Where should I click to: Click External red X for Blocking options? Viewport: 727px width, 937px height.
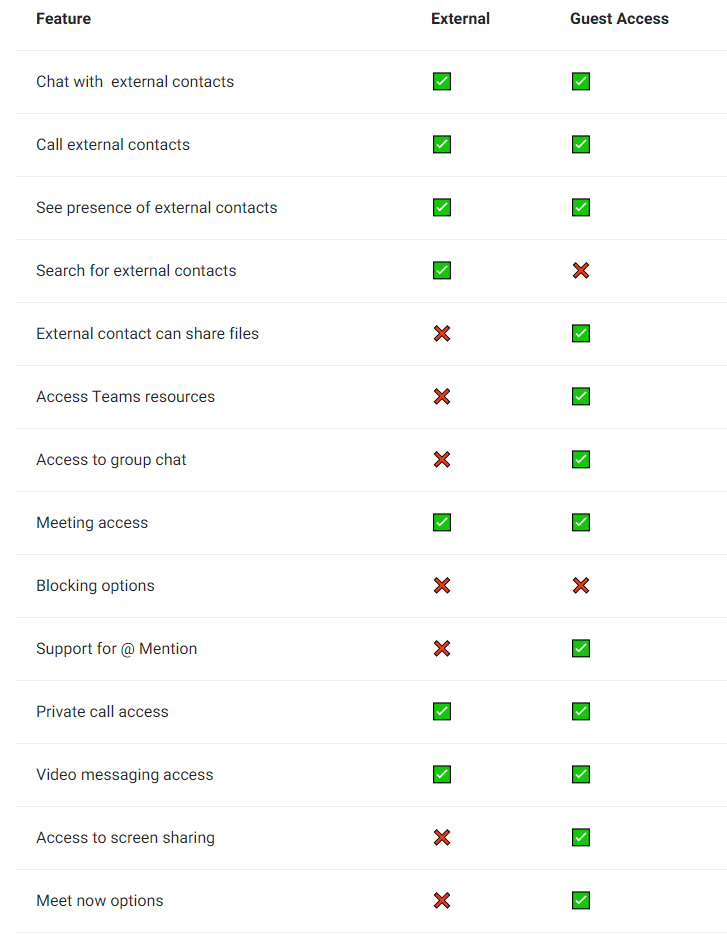pos(441,586)
